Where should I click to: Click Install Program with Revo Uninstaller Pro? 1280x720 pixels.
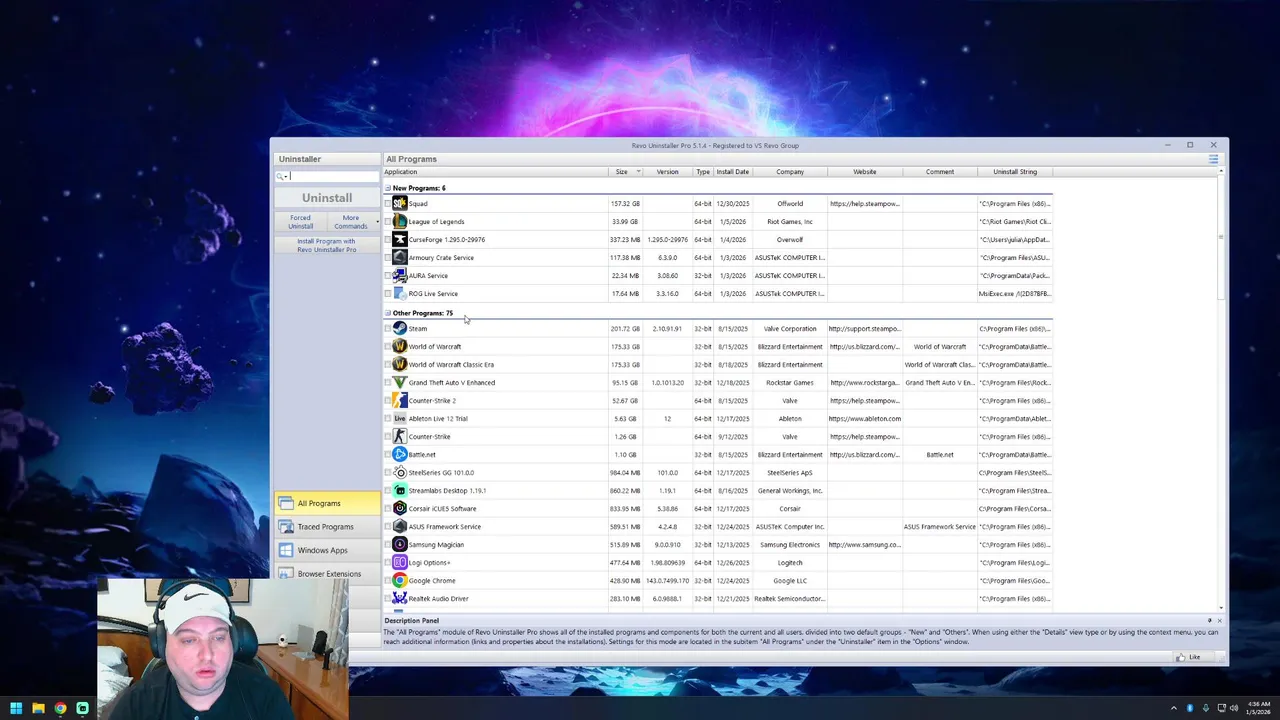326,245
